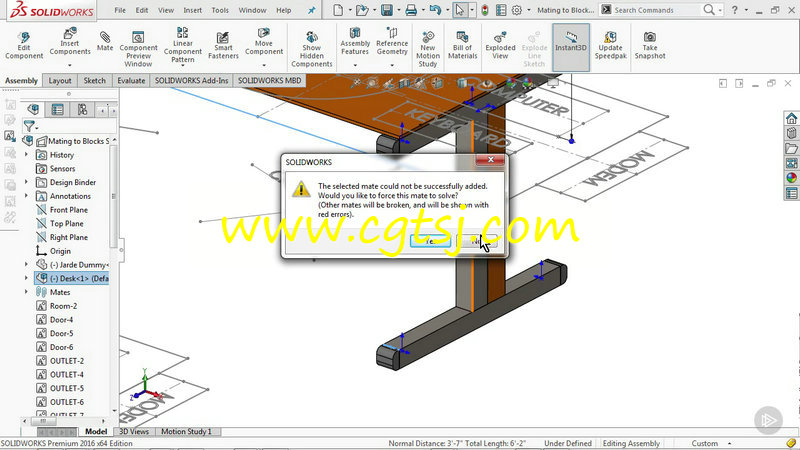Click Take Snapshot tool
Screen dimensions: 800x450
[x=649, y=45]
